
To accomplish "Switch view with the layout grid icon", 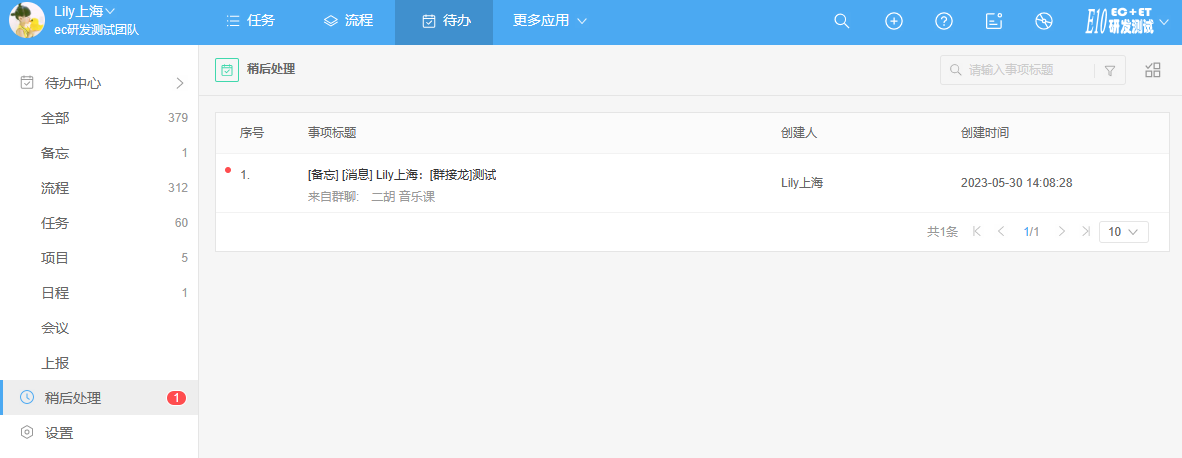I will coord(1153,70).
